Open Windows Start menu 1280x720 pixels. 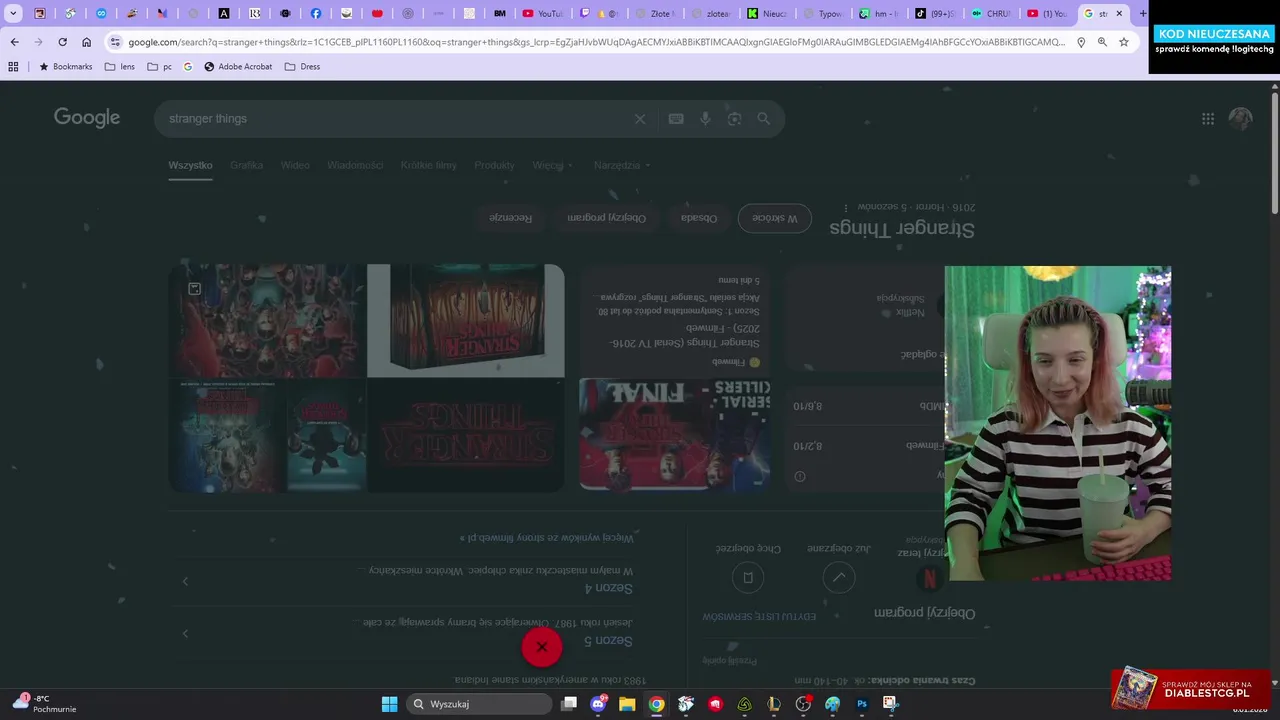389,704
